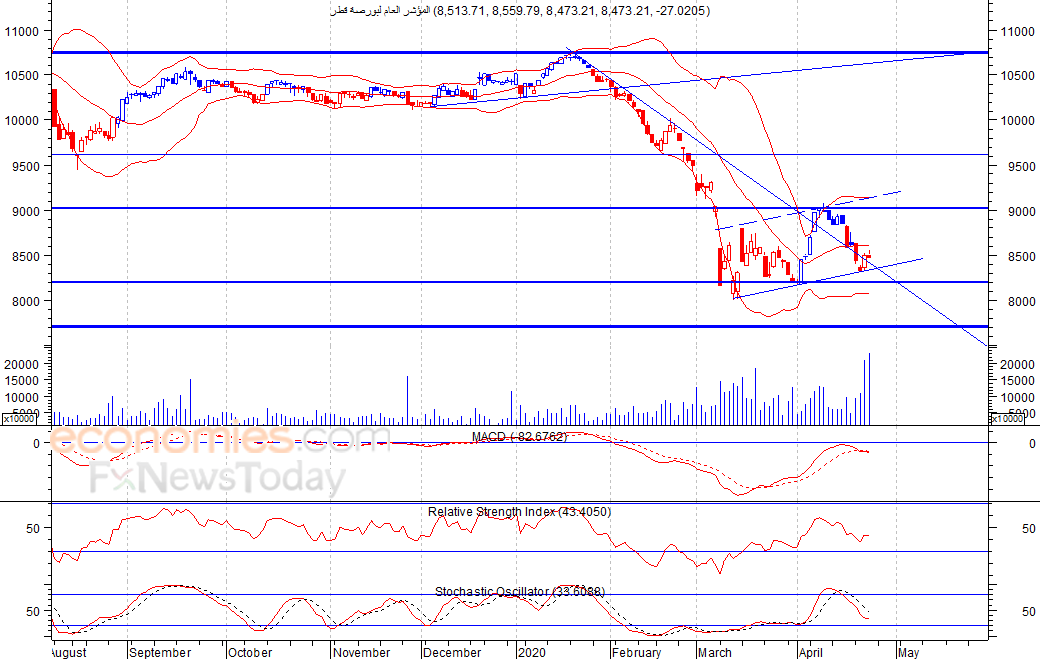Click the x10000 multiplier box on right side

click(1007, 419)
